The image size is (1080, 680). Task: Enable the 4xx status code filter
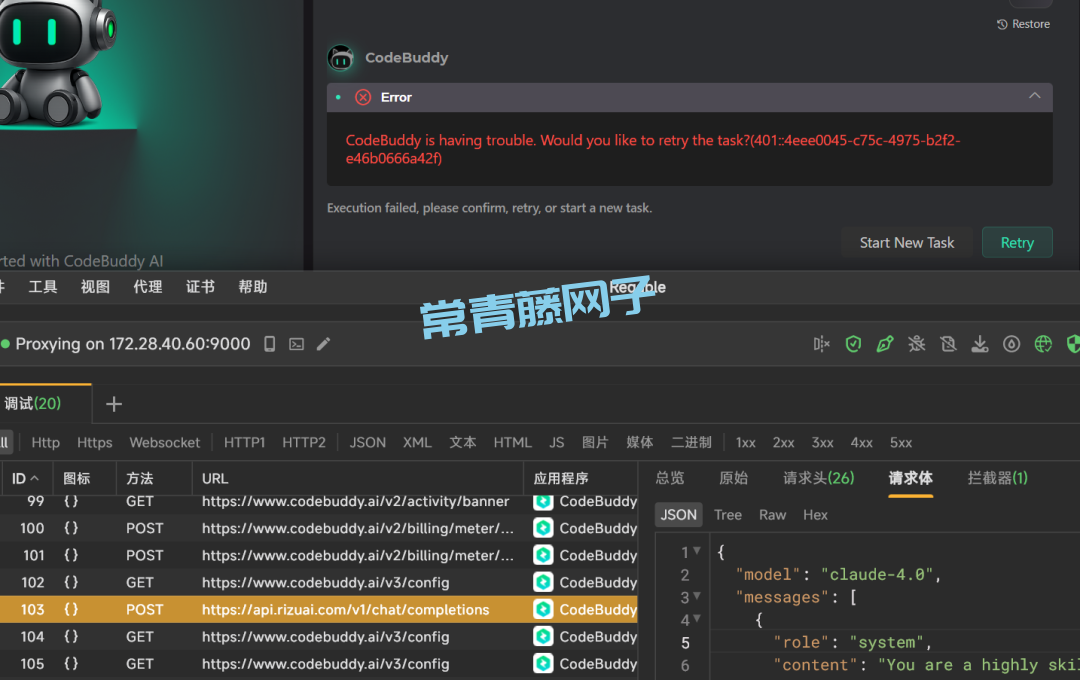861,442
